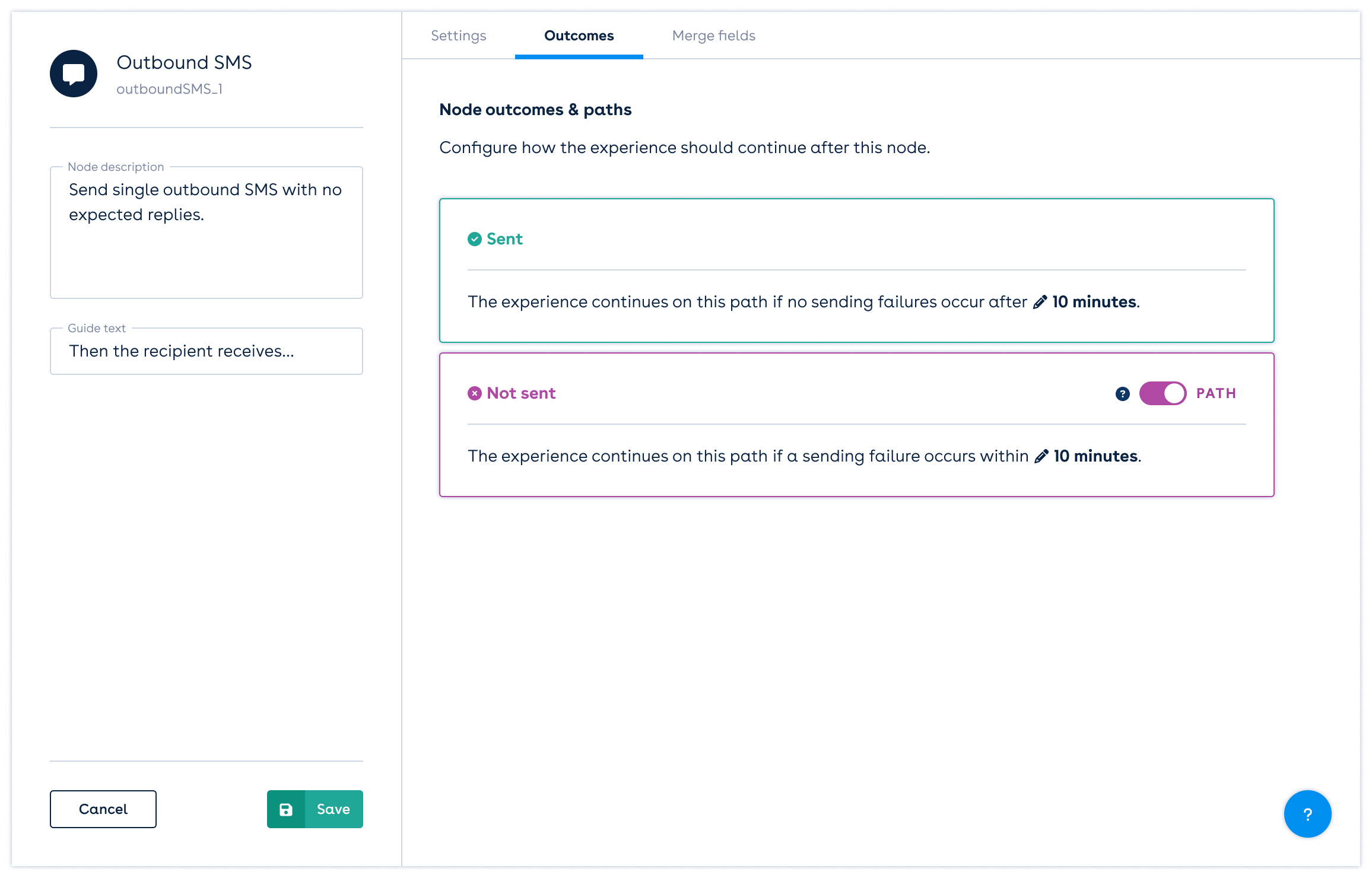Screen dimensions: 1372x878
Task: Click the Outbound SMS chat bubble icon
Action: pyautogui.click(x=74, y=74)
